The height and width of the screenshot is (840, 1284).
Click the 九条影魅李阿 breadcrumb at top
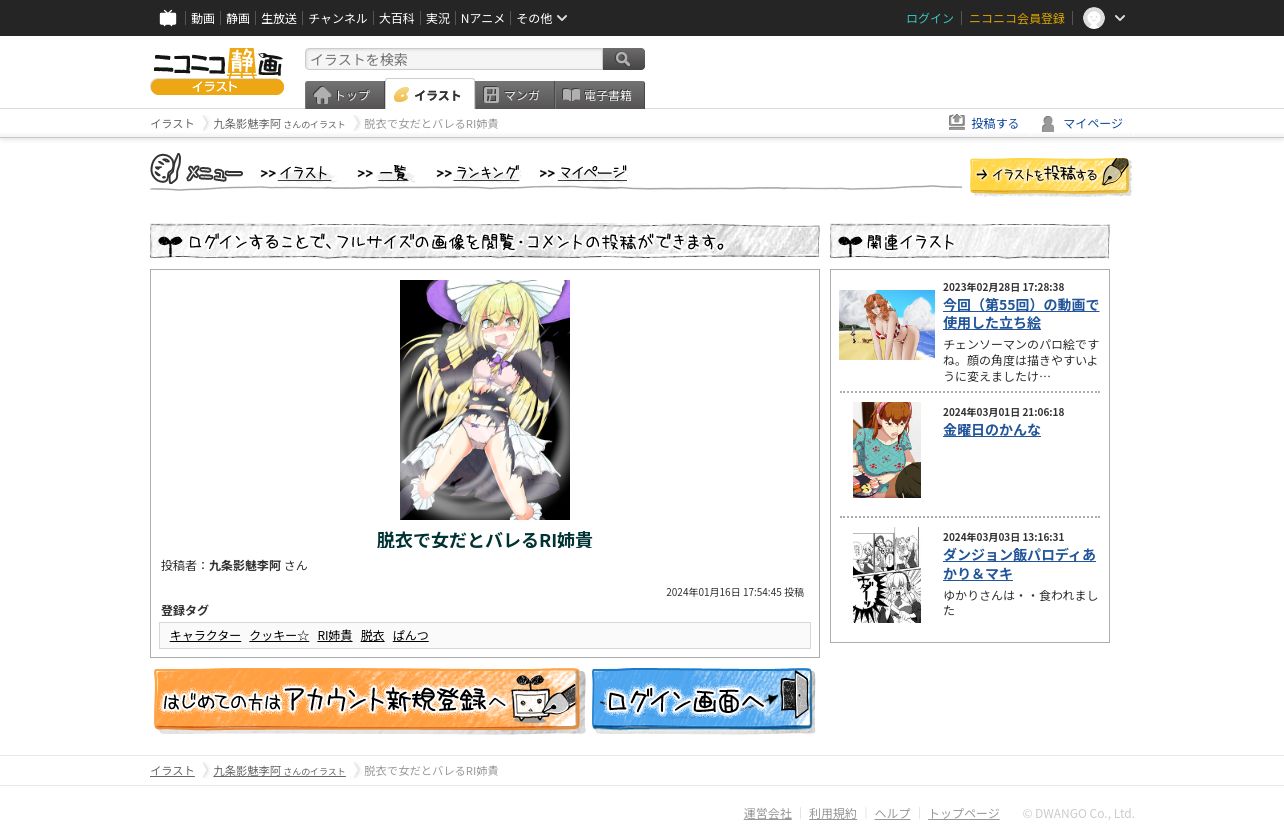tap(279, 124)
